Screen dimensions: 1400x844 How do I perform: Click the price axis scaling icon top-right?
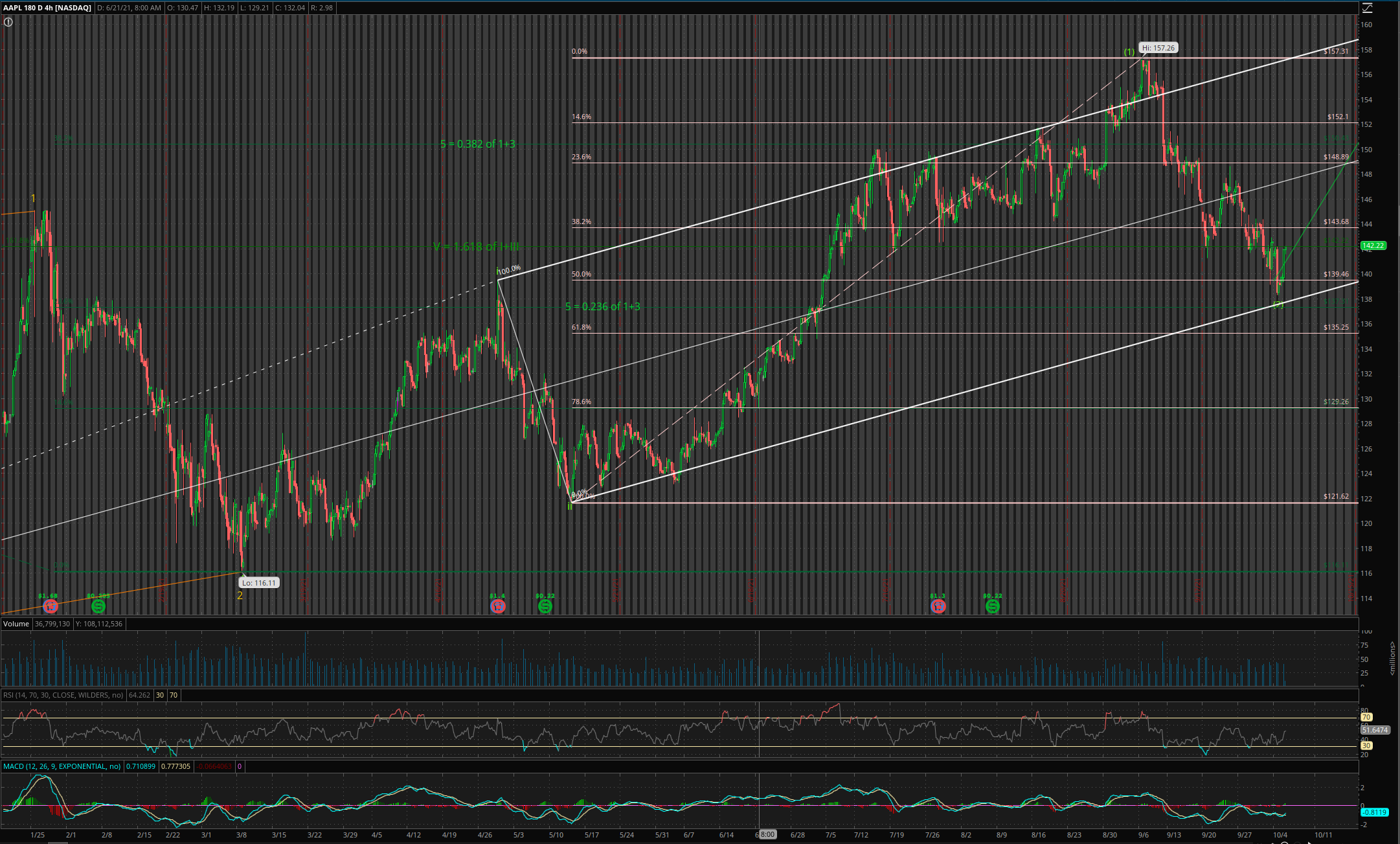pos(1367,8)
